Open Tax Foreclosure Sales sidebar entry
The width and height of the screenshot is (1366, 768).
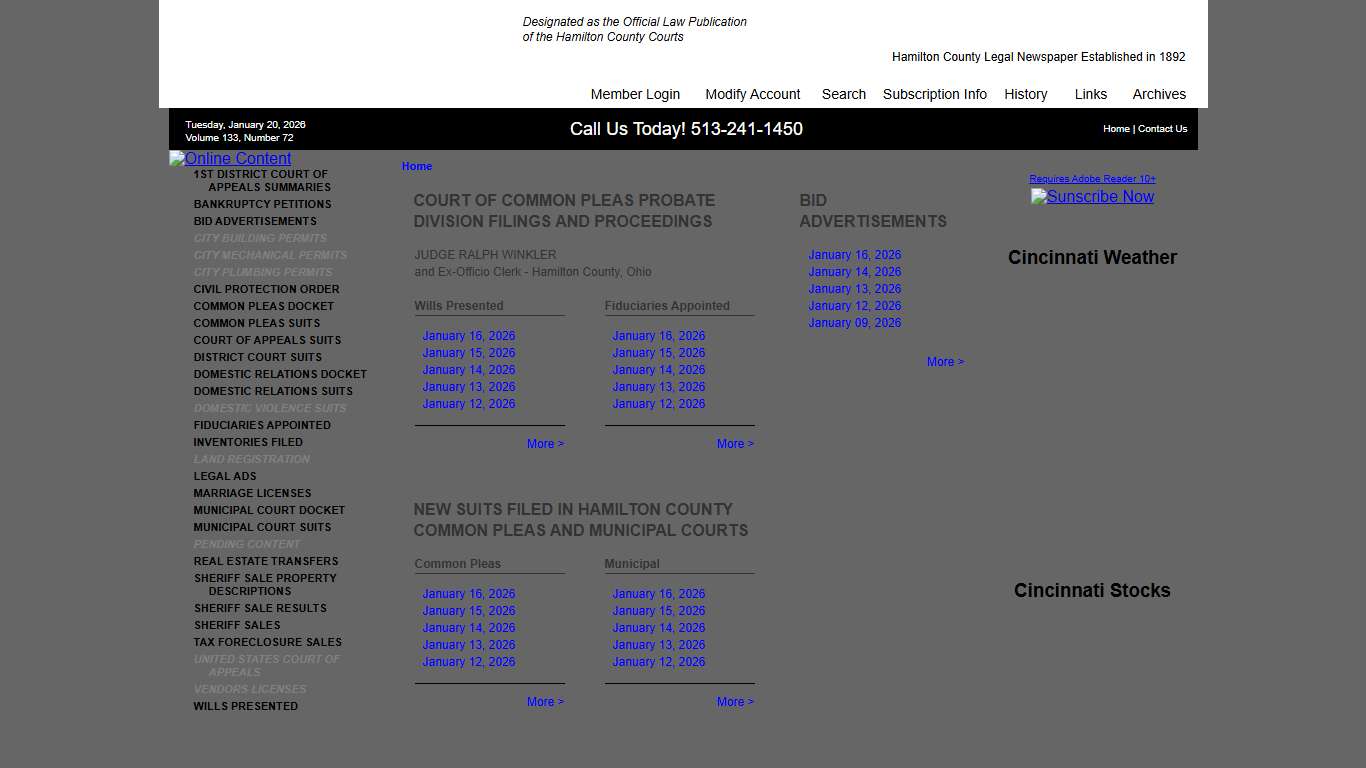point(267,642)
